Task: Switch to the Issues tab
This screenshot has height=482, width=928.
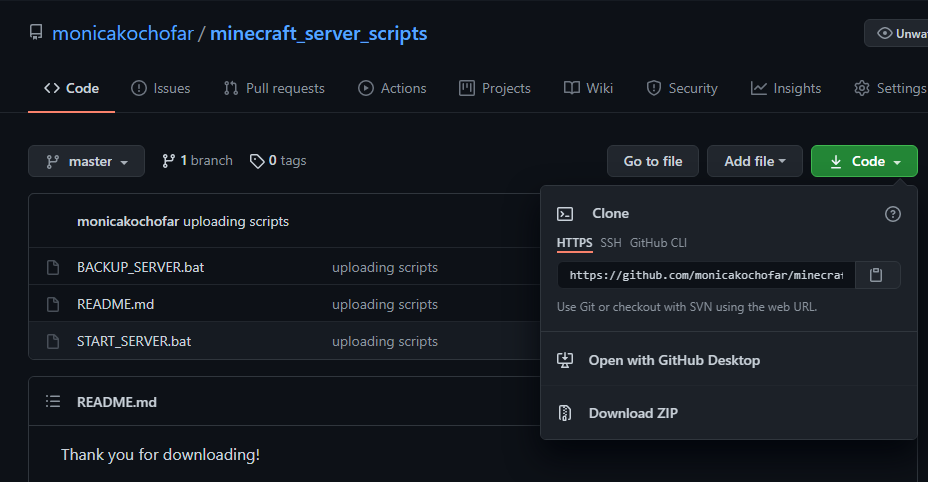Action: pos(160,88)
